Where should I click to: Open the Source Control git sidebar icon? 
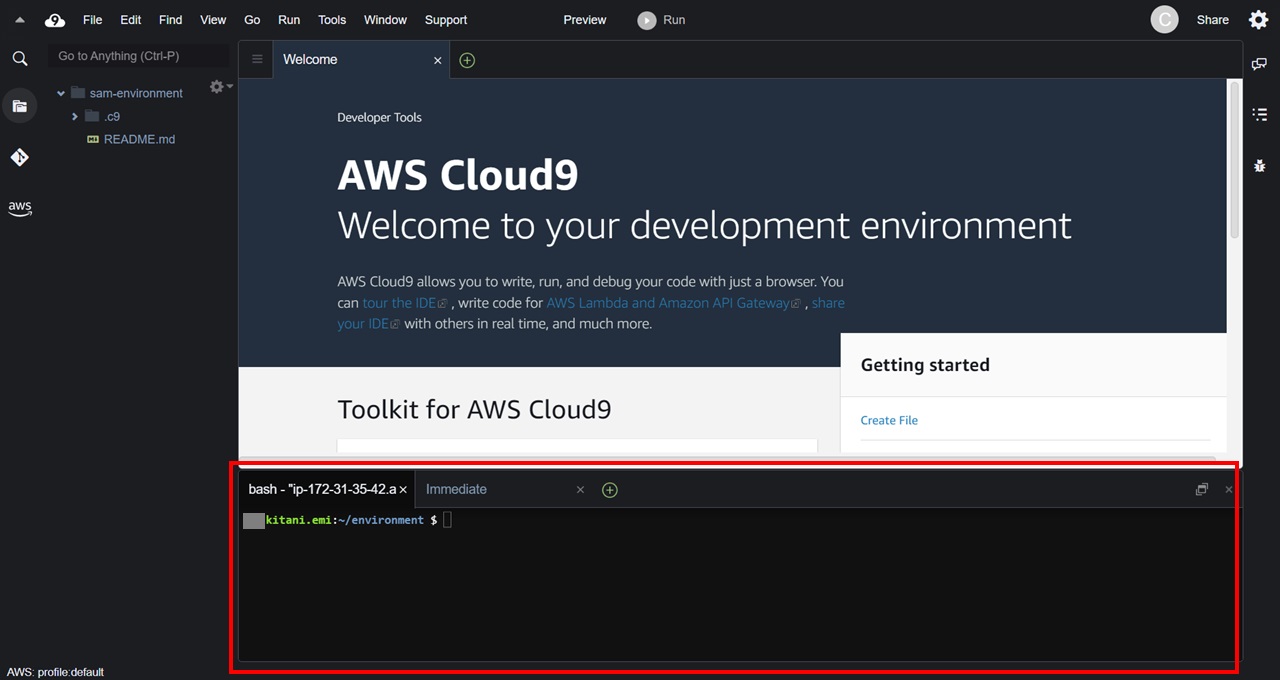(20, 157)
